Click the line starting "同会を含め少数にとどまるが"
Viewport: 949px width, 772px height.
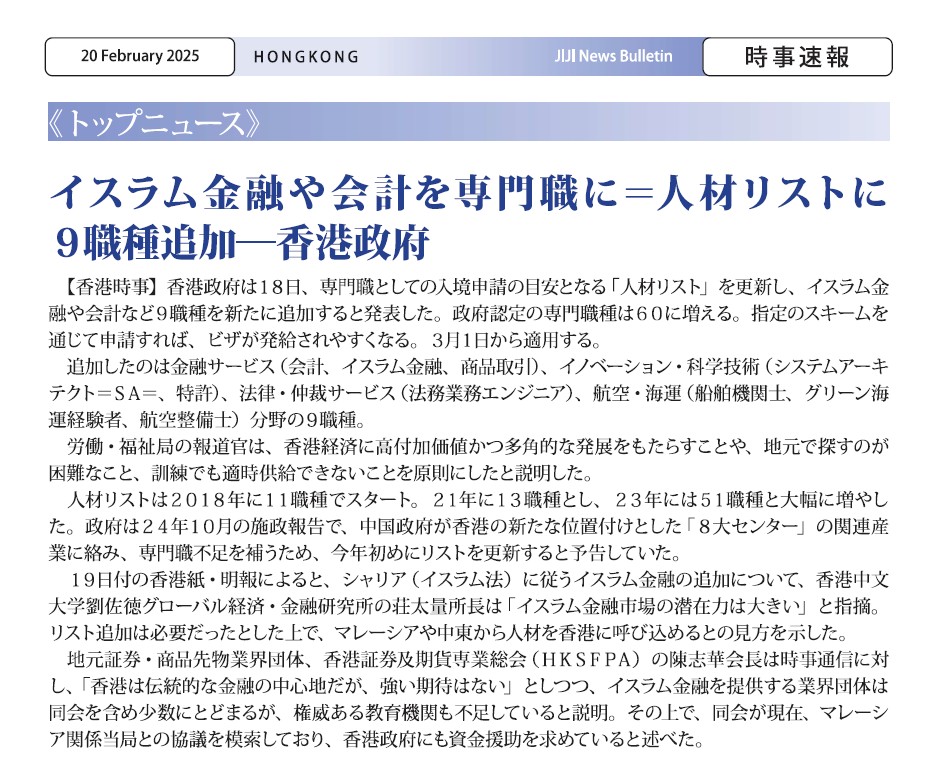point(468,713)
